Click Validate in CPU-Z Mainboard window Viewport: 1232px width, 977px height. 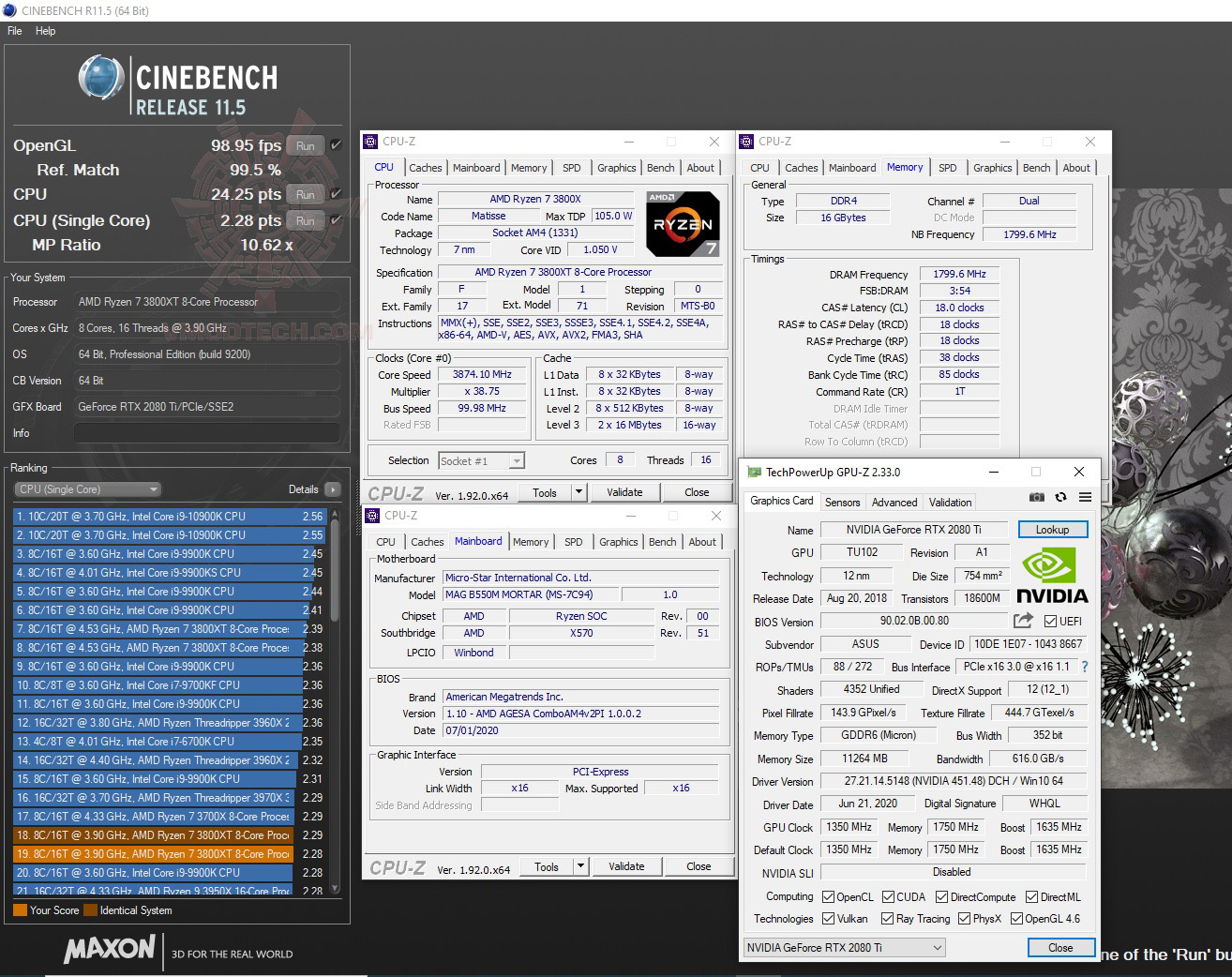coord(626,866)
